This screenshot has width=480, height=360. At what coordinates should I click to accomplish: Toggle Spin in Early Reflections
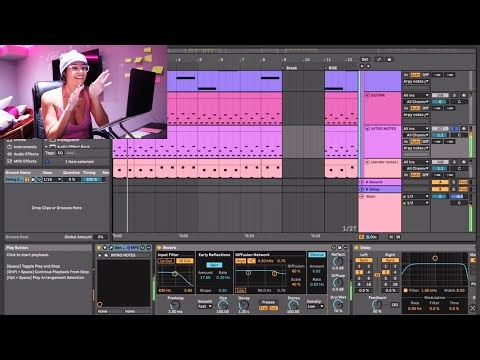[x=214, y=265]
